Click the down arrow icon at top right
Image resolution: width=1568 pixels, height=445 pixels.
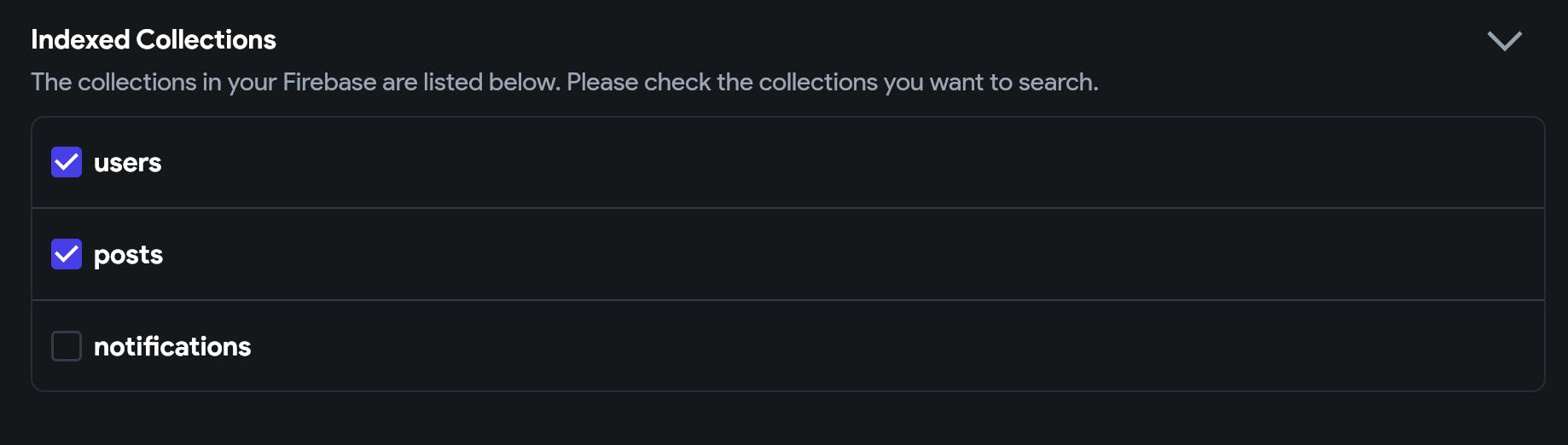1504,41
